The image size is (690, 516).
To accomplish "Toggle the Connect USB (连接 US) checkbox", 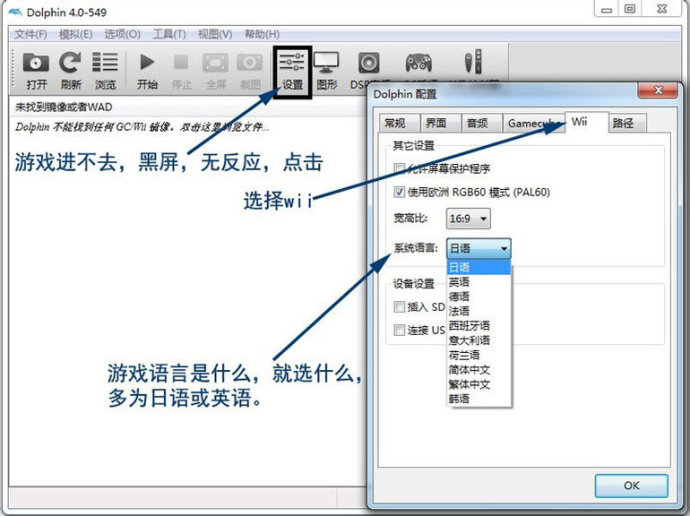I will pyautogui.click(x=399, y=330).
